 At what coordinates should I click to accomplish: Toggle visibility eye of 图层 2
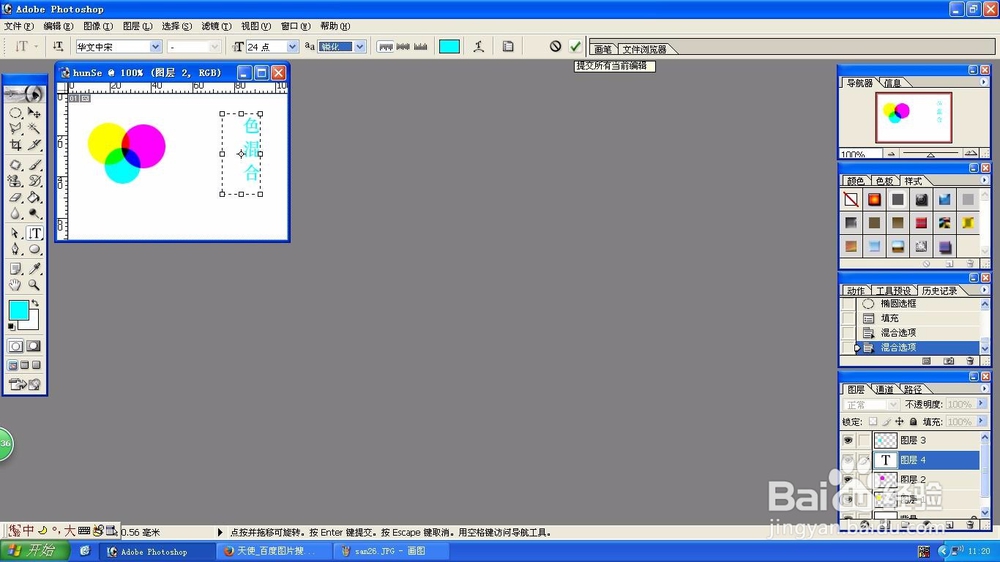(848, 479)
